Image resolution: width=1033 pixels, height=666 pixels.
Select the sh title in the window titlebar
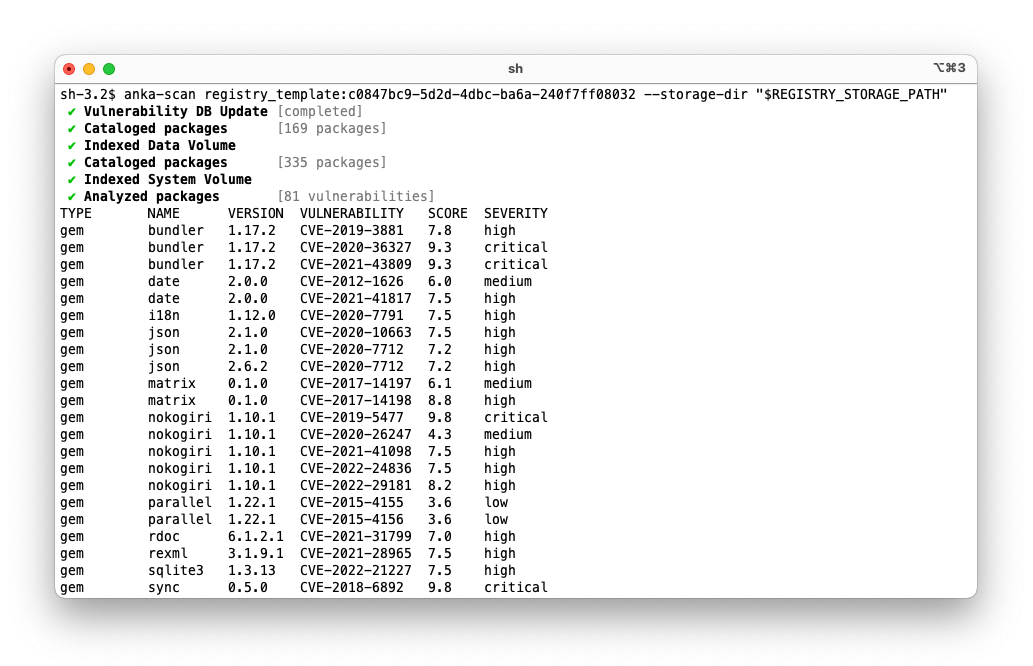coord(516,68)
